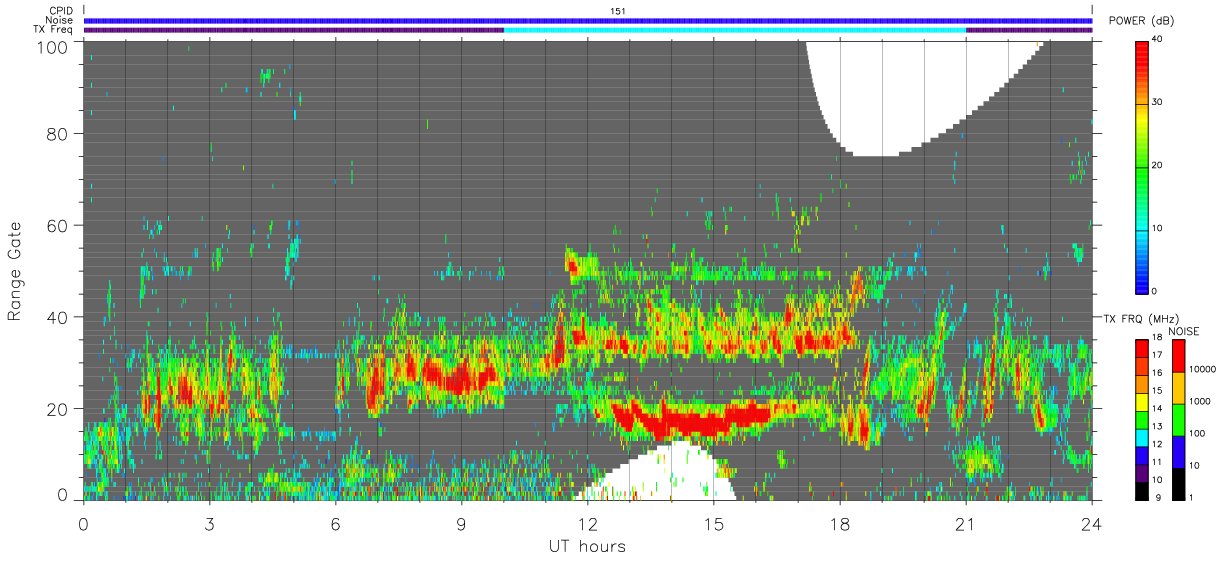Click the red top of power colorbar
The height and width of the screenshot is (567, 1228).
coord(1143,50)
